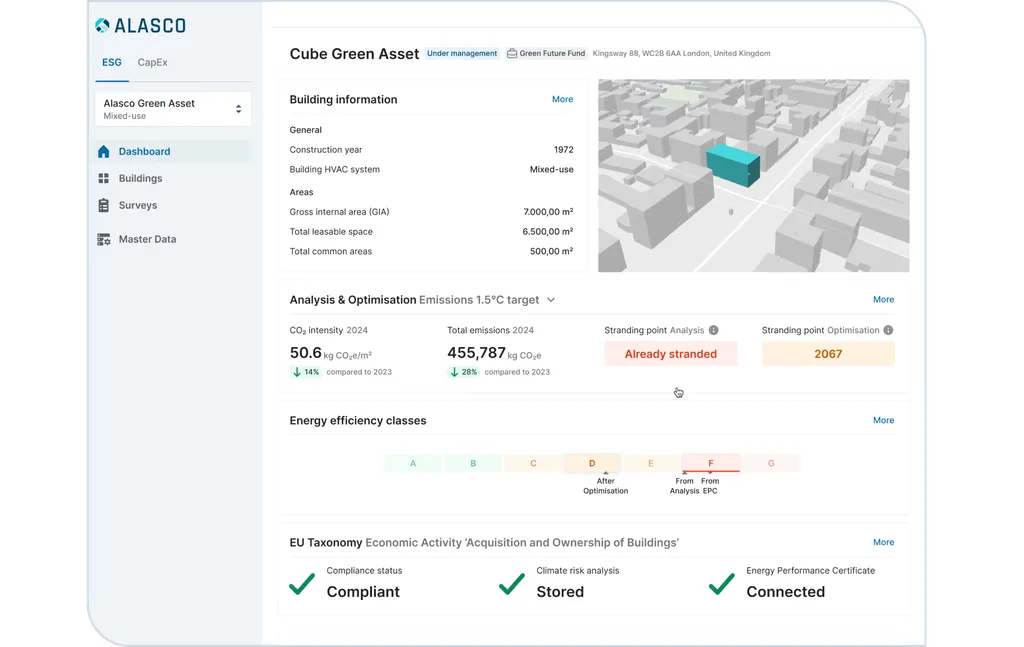Select energy class C swatch
This screenshot has height=647, width=1024.
[533, 463]
